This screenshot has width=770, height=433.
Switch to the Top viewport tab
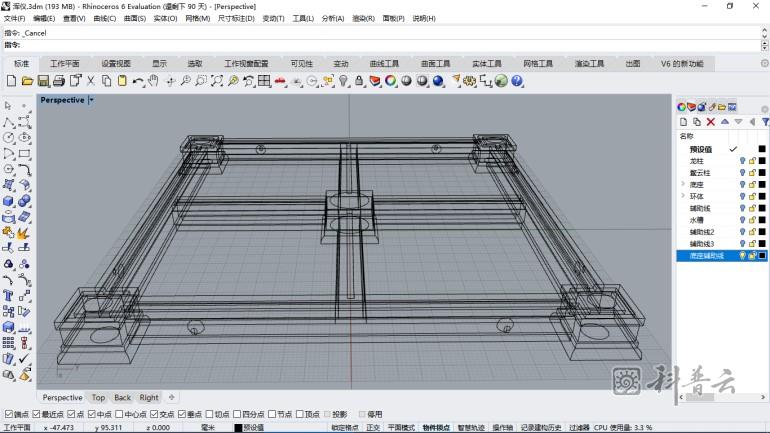[98, 398]
